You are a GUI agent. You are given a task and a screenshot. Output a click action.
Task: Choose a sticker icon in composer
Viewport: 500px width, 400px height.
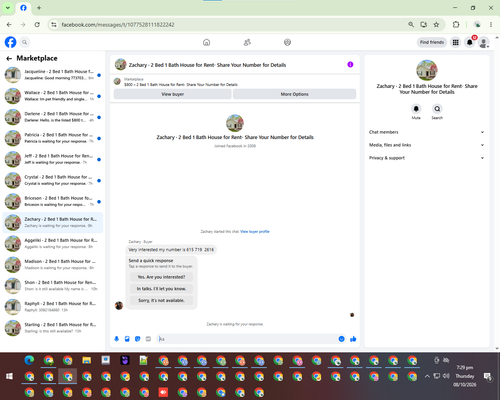(x=138, y=339)
